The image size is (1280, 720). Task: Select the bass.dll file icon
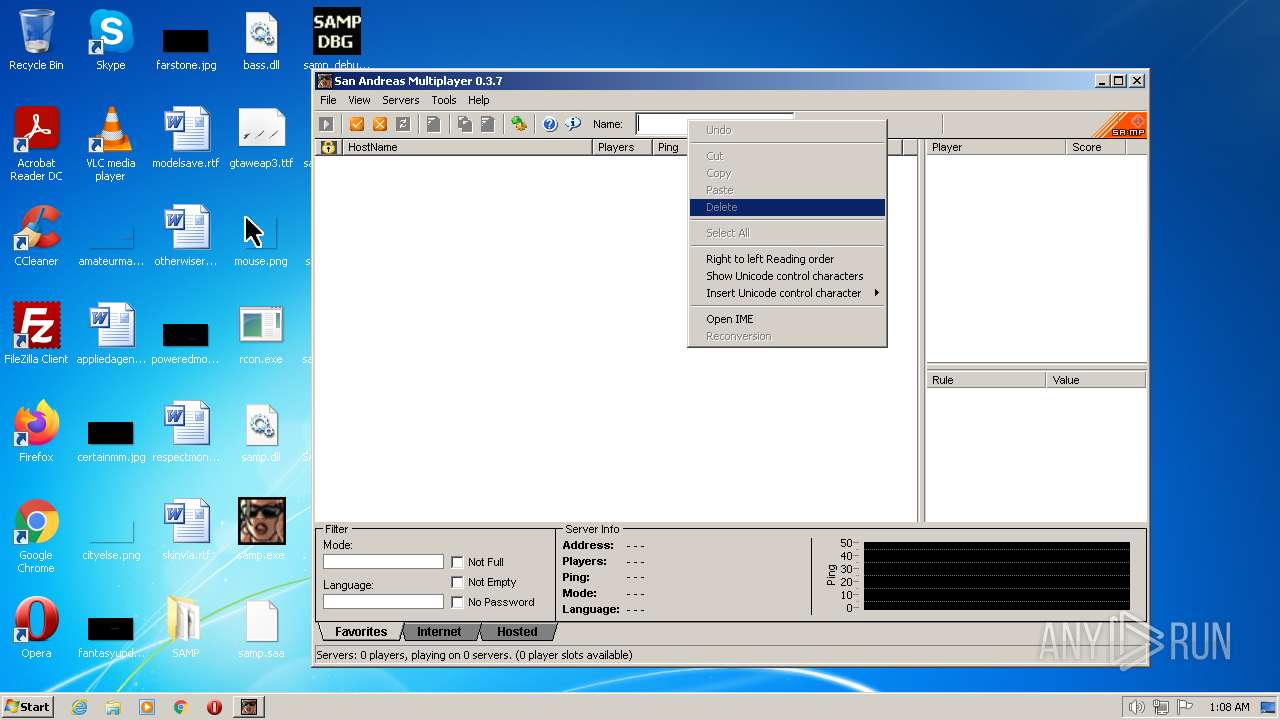pyautogui.click(x=261, y=41)
